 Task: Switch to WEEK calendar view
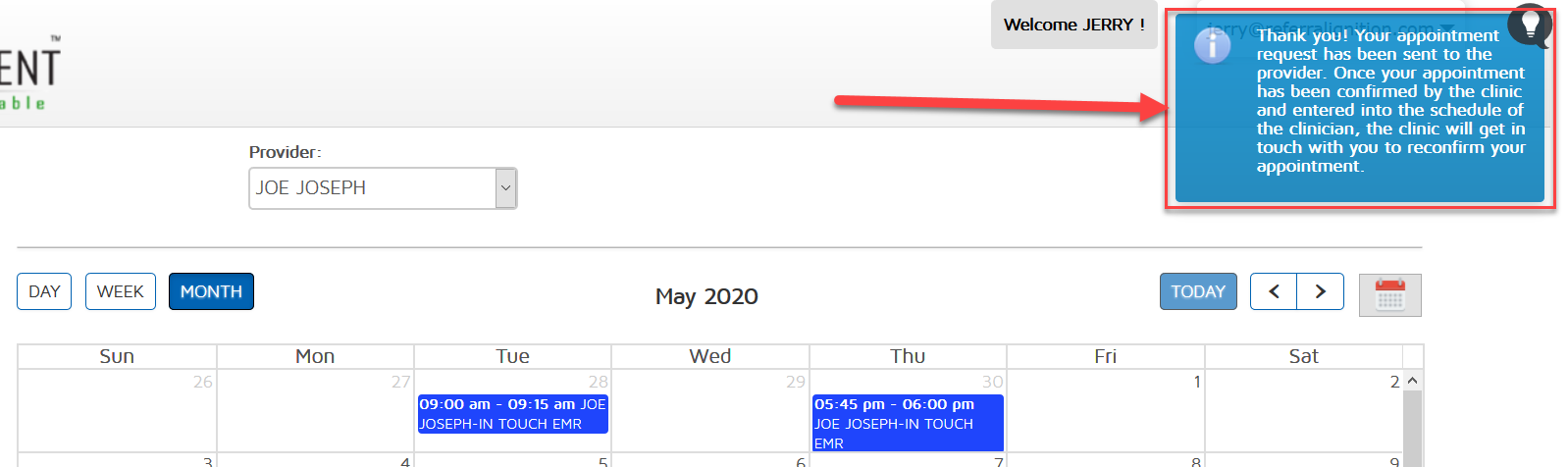(121, 291)
